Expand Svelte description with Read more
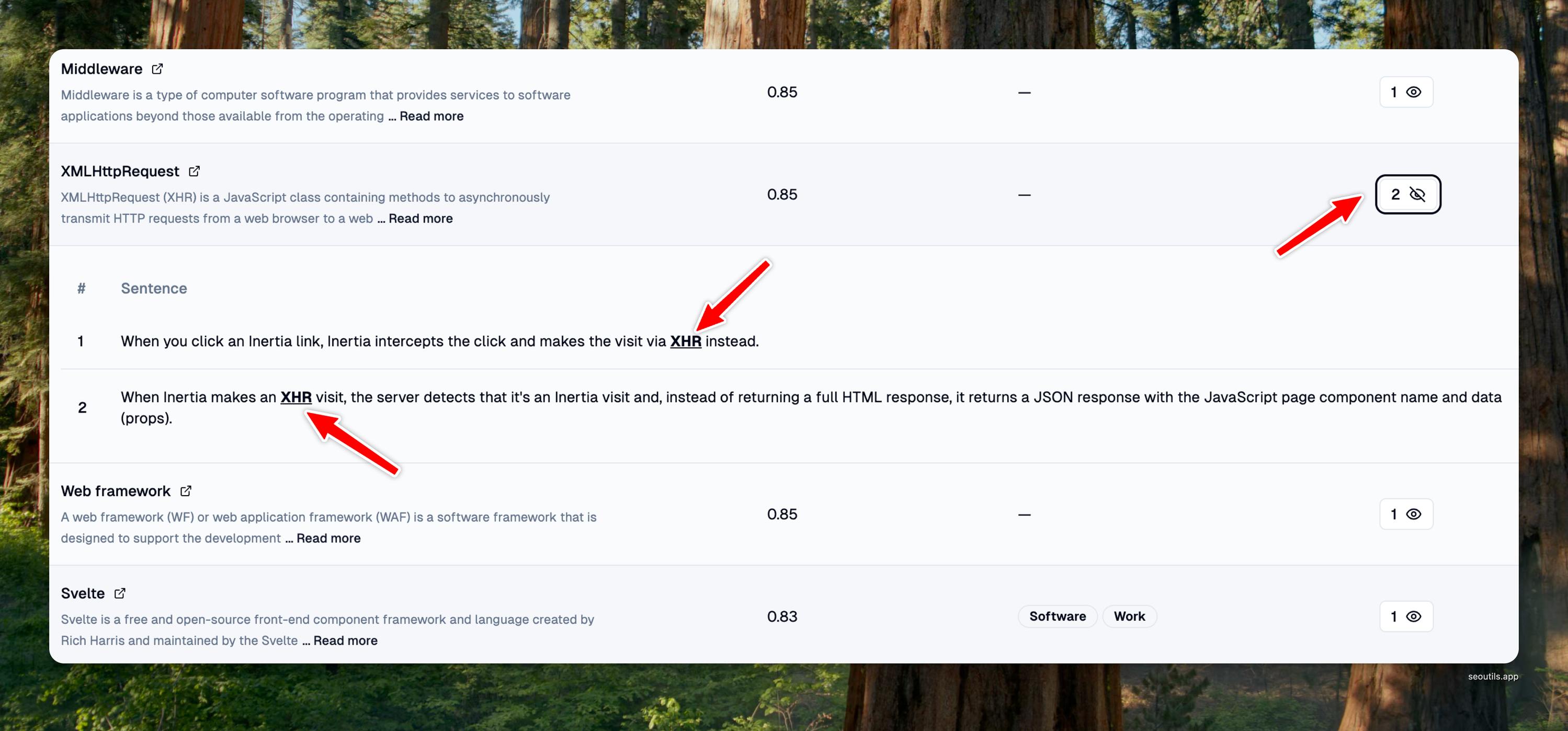 click(345, 641)
